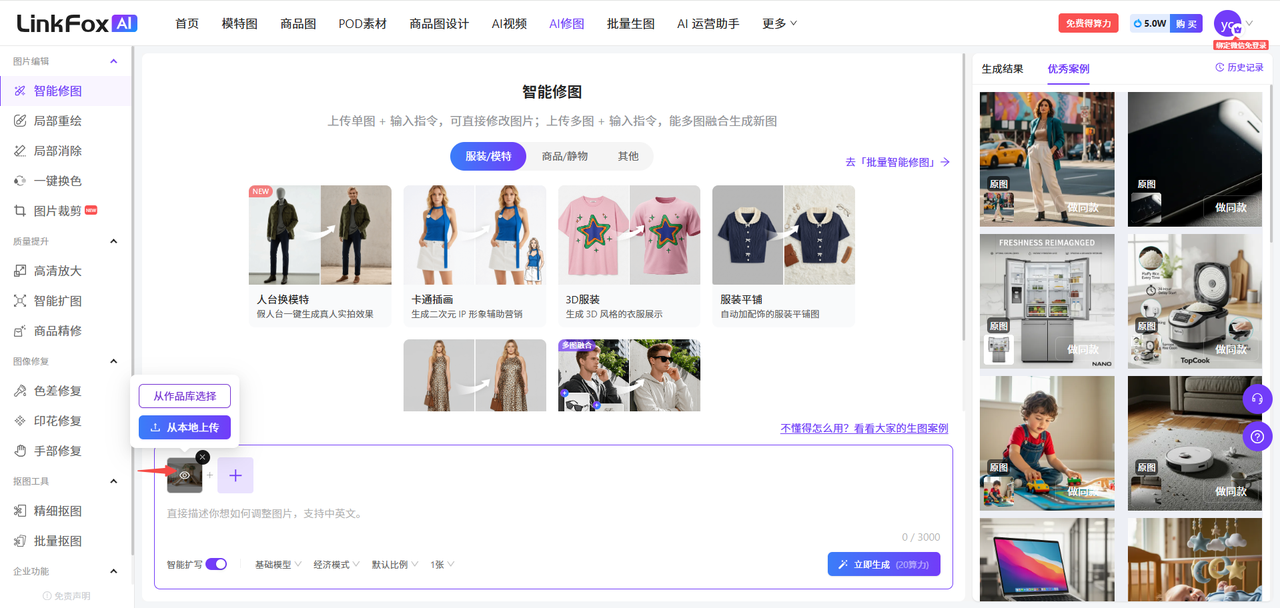Toggle the 智能扩写 switch
The width and height of the screenshot is (1280, 608).
216,564
